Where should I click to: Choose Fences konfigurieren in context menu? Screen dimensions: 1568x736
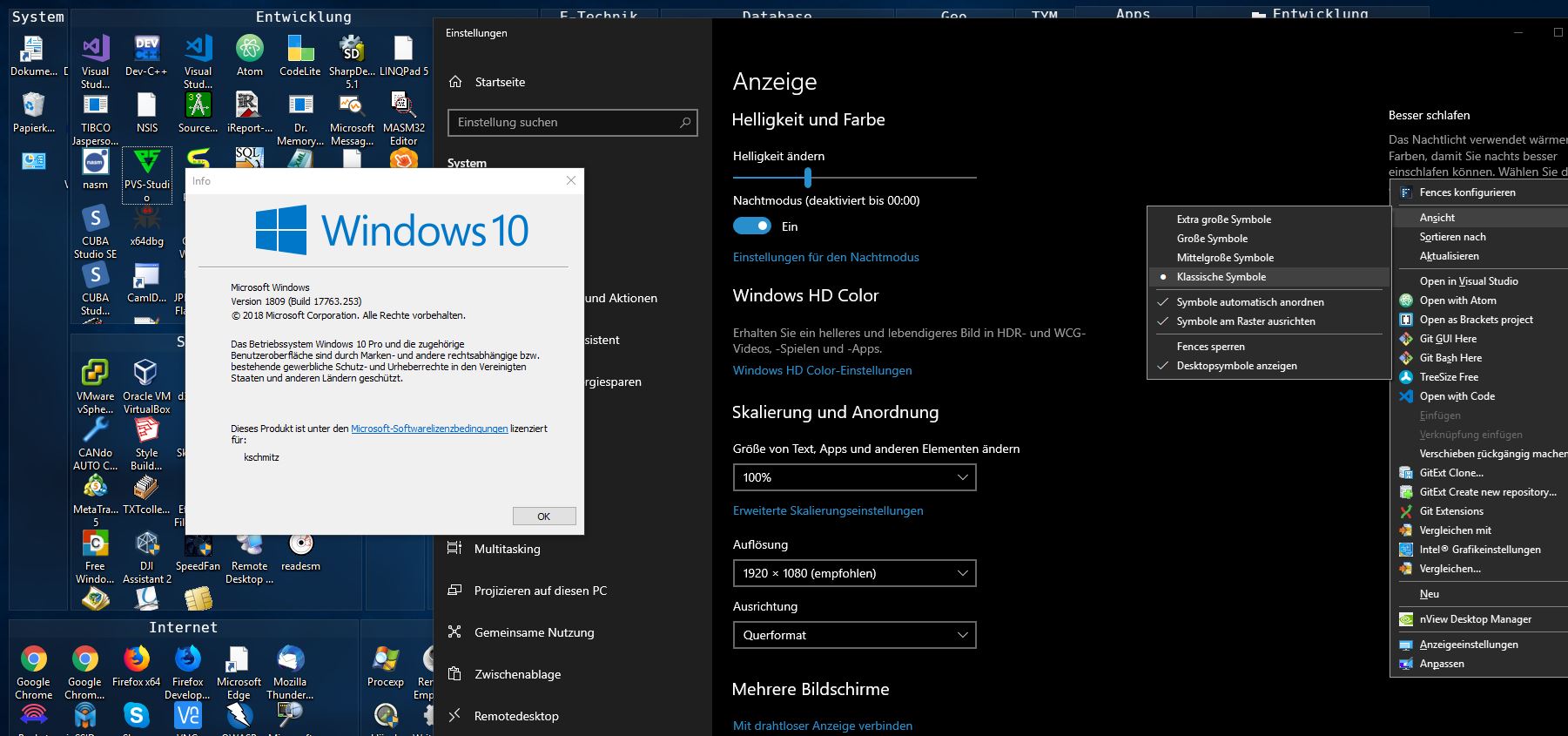(x=1480, y=192)
